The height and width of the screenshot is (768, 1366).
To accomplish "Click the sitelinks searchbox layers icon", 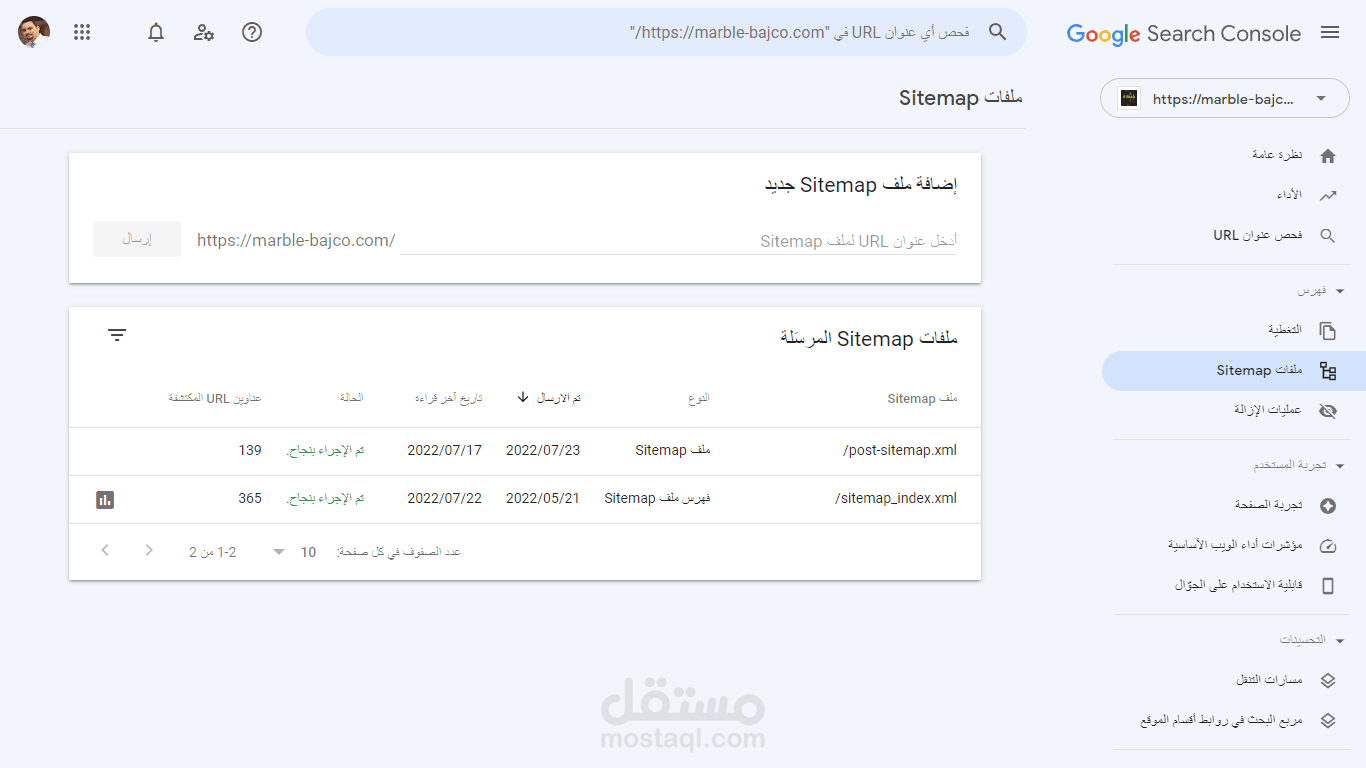I will [1328, 721].
